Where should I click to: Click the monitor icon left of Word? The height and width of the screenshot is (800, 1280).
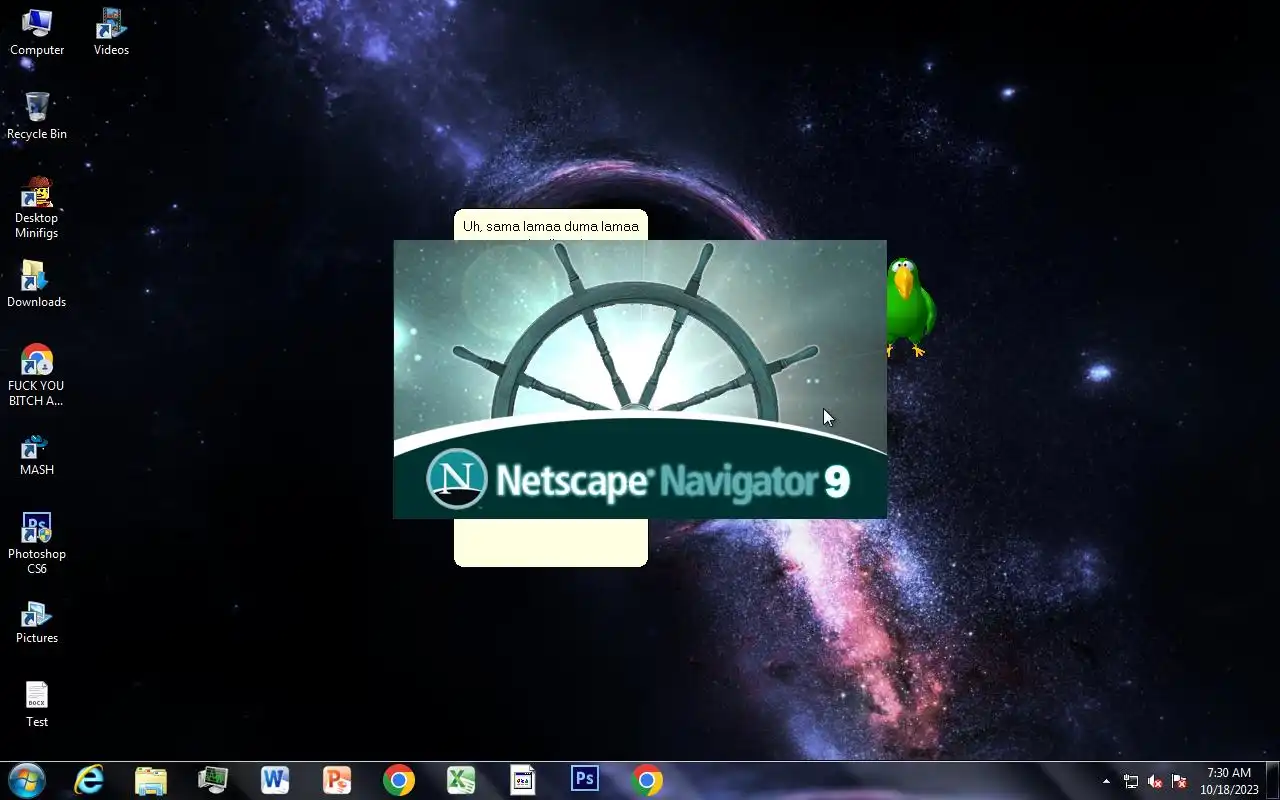[213, 780]
